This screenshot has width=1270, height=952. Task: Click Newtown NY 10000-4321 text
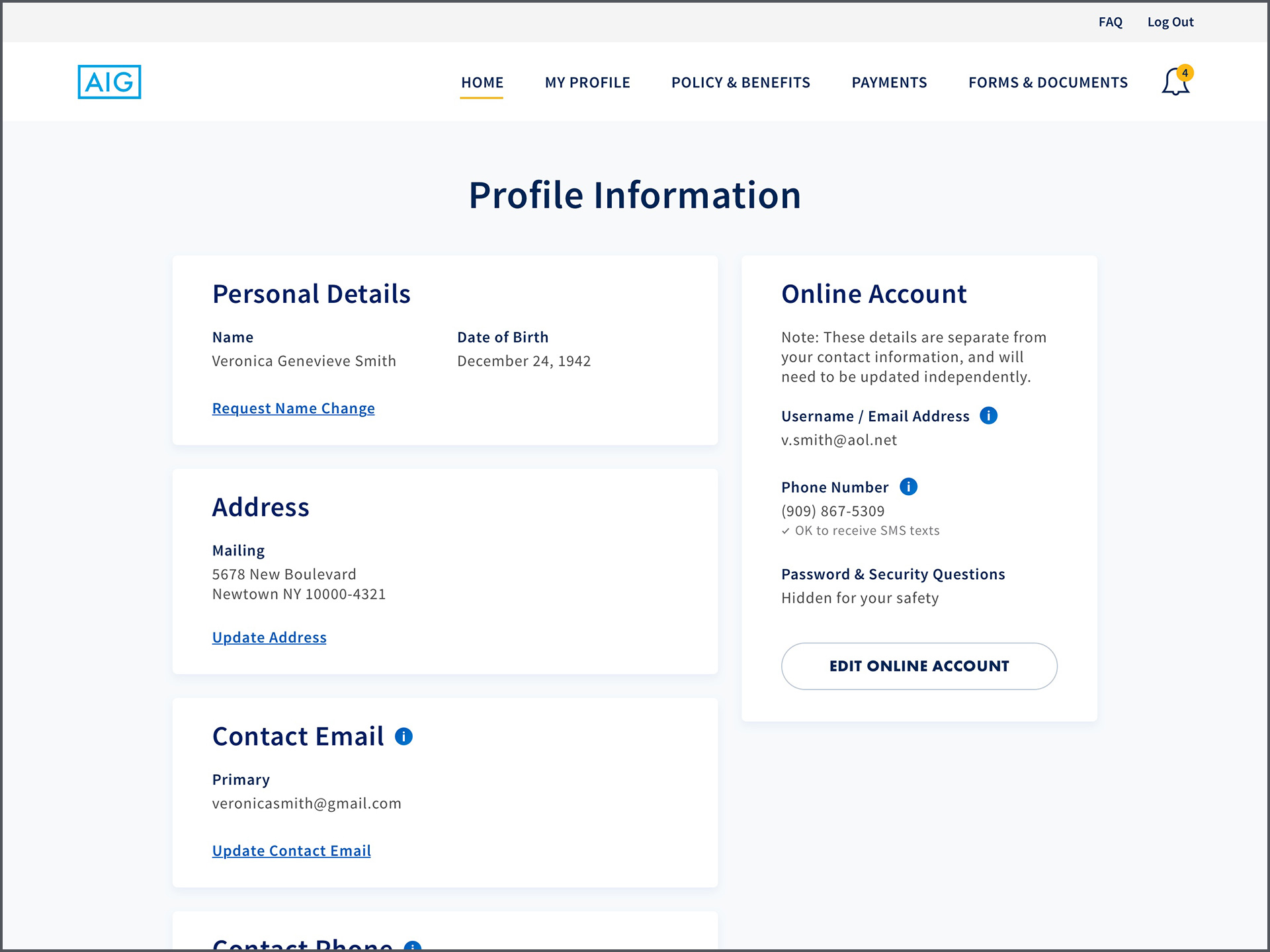click(299, 594)
